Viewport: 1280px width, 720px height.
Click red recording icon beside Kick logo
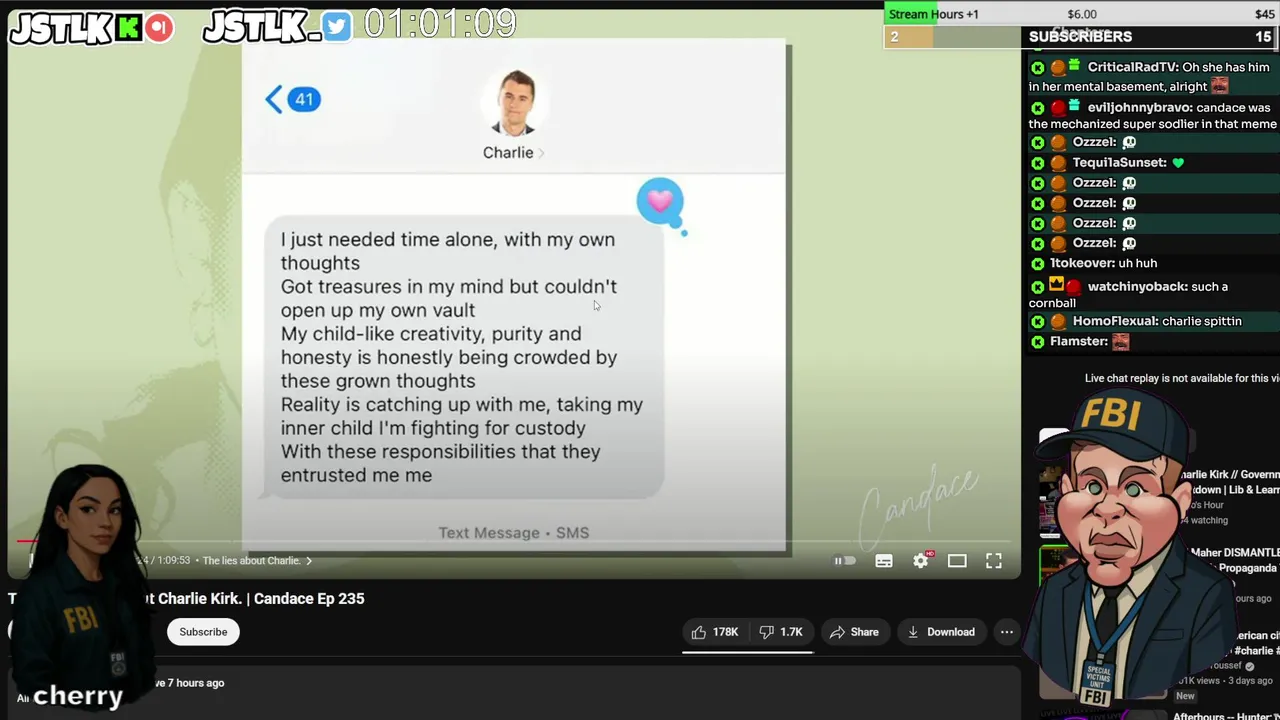(159, 28)
